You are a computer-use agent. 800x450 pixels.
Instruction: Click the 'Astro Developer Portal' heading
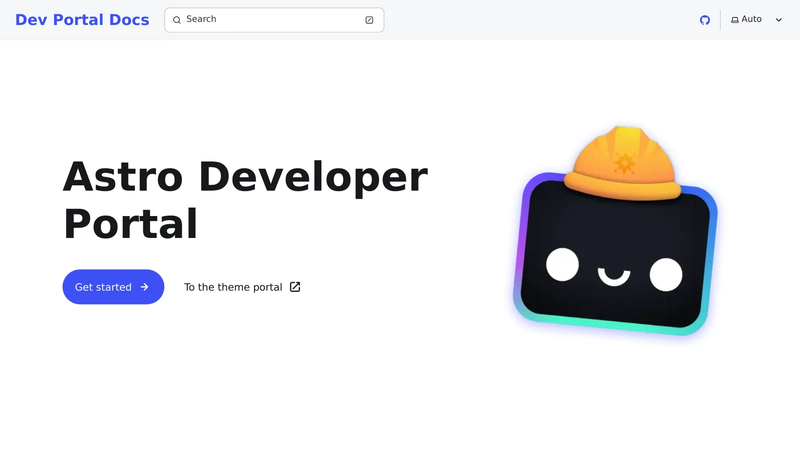[x=245, y=199]
